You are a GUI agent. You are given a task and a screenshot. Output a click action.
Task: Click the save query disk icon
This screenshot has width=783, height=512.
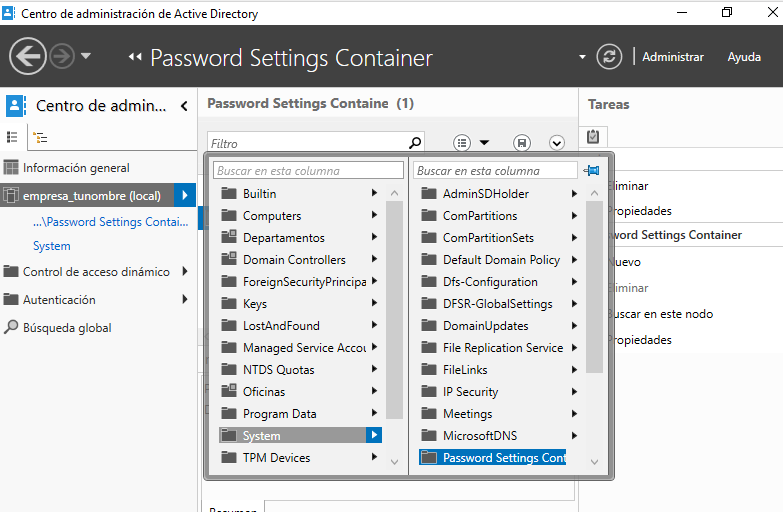click(x=521, y=143)
